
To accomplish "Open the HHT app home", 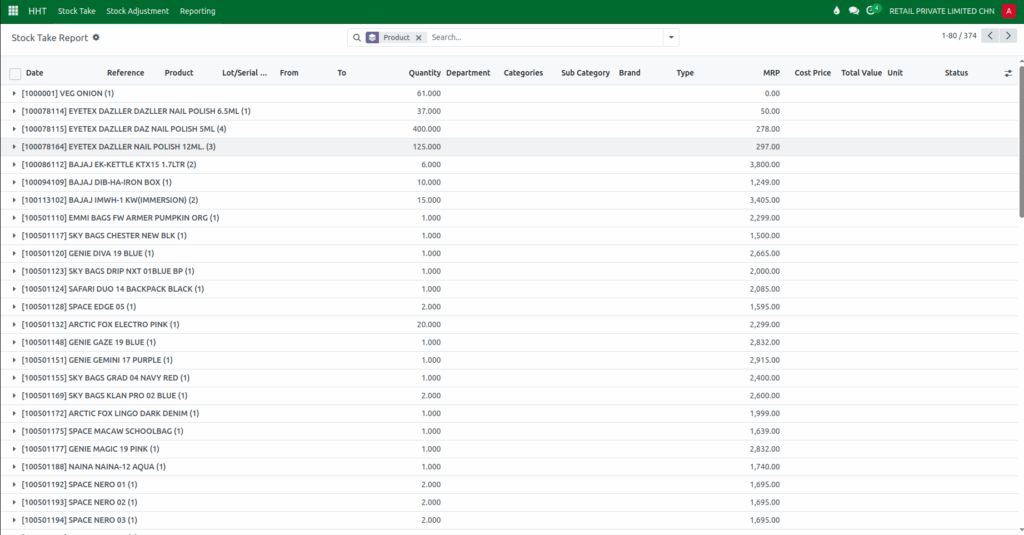I will pos(37,11).
